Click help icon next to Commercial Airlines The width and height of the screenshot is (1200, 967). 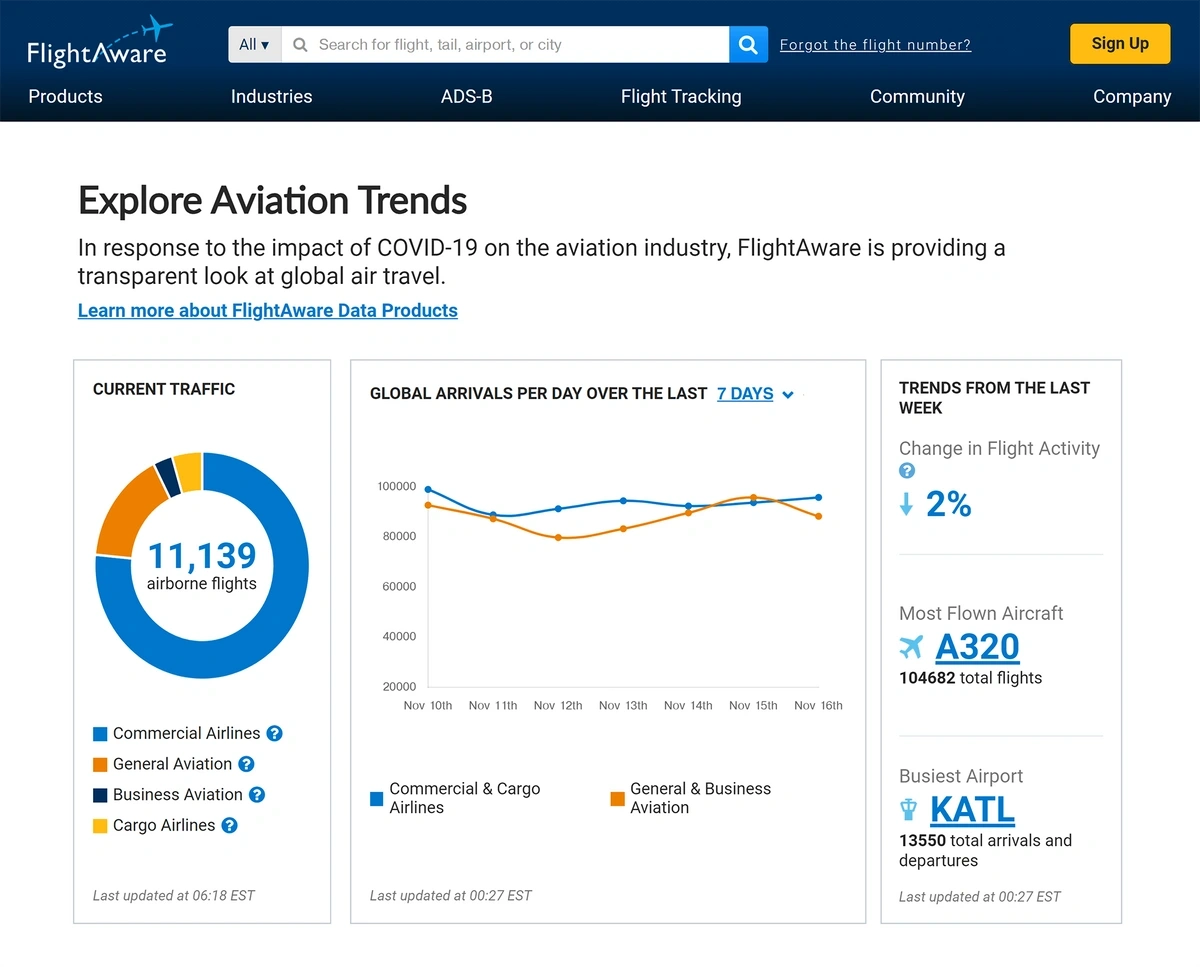pyautogui.click(x=275, y=733)
